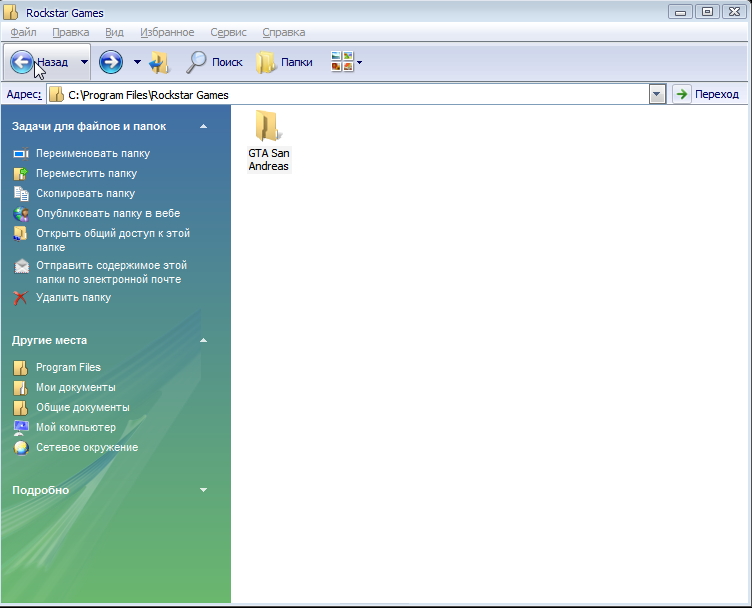752x608 pixels.
Task: Expand the address bar dropdown
Action: click(x=657, y=94)
